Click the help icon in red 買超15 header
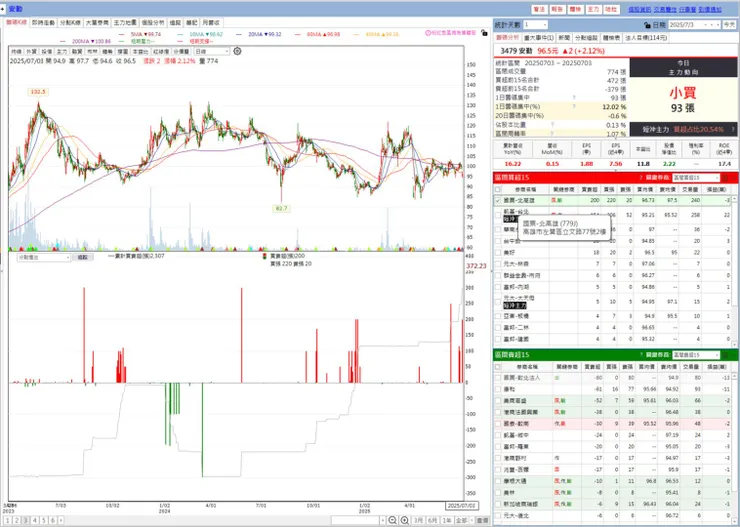The image size is (740, 527). point(641,177)
